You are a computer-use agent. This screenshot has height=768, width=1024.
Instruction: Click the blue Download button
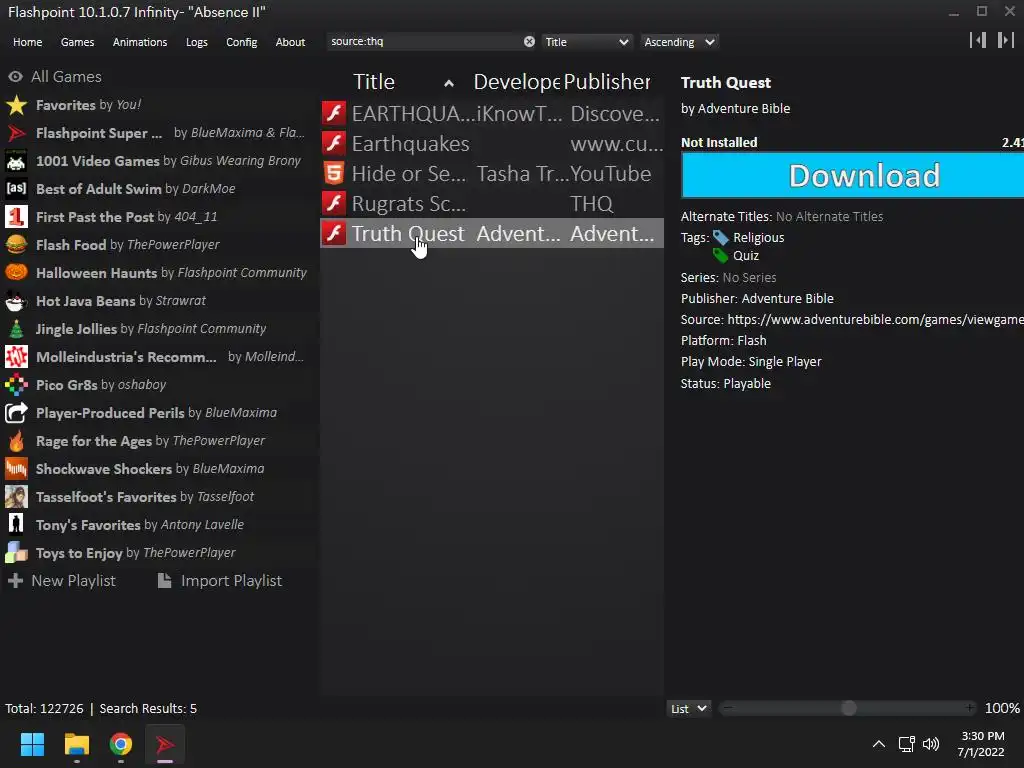852,175
